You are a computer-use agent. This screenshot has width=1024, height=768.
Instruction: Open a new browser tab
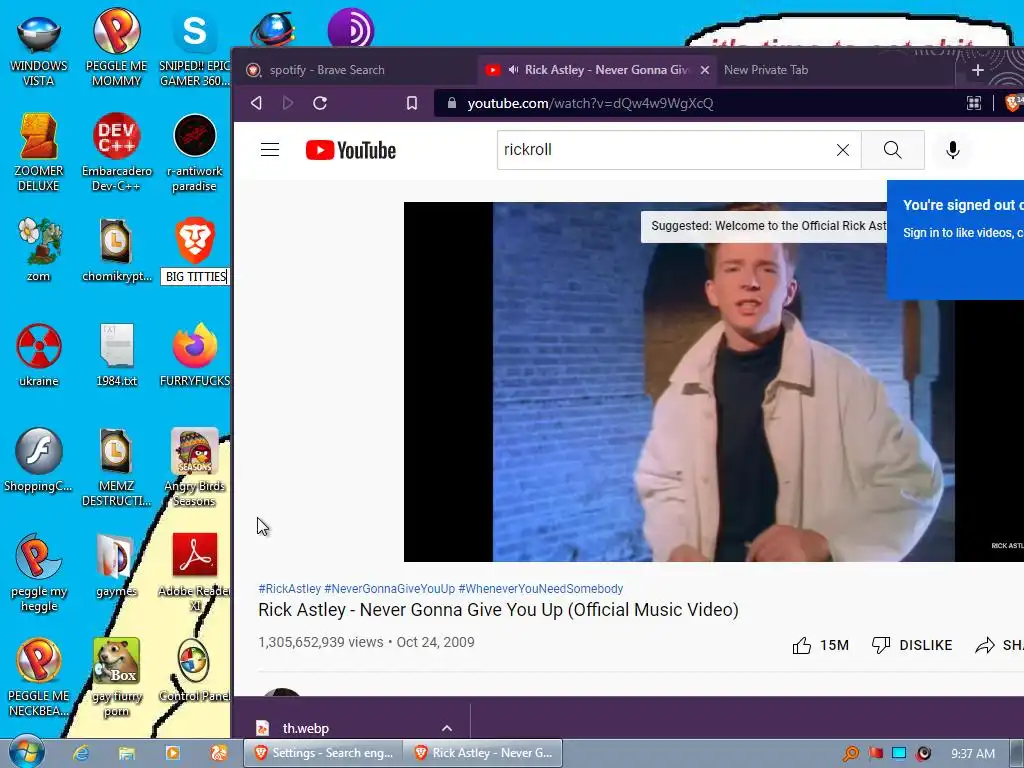click(978, 70)
